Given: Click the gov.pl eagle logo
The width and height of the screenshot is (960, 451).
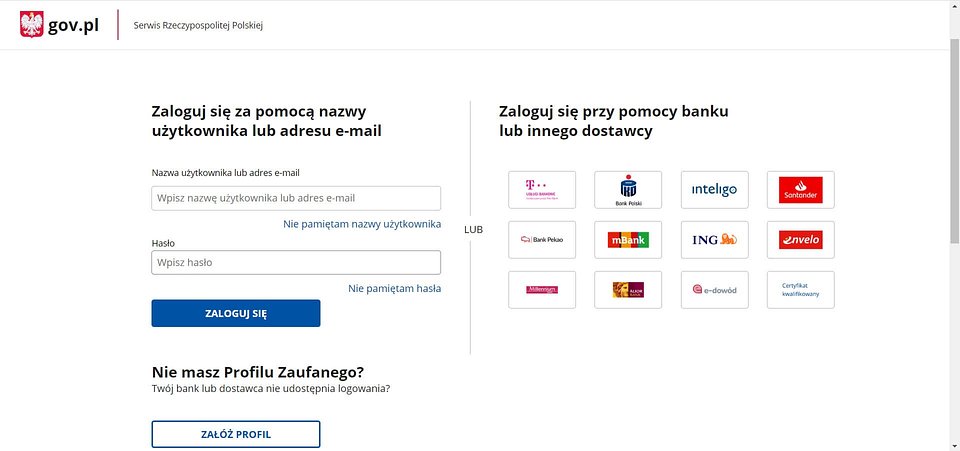Looking at the screenshot, I should click(x=32, y=24).
